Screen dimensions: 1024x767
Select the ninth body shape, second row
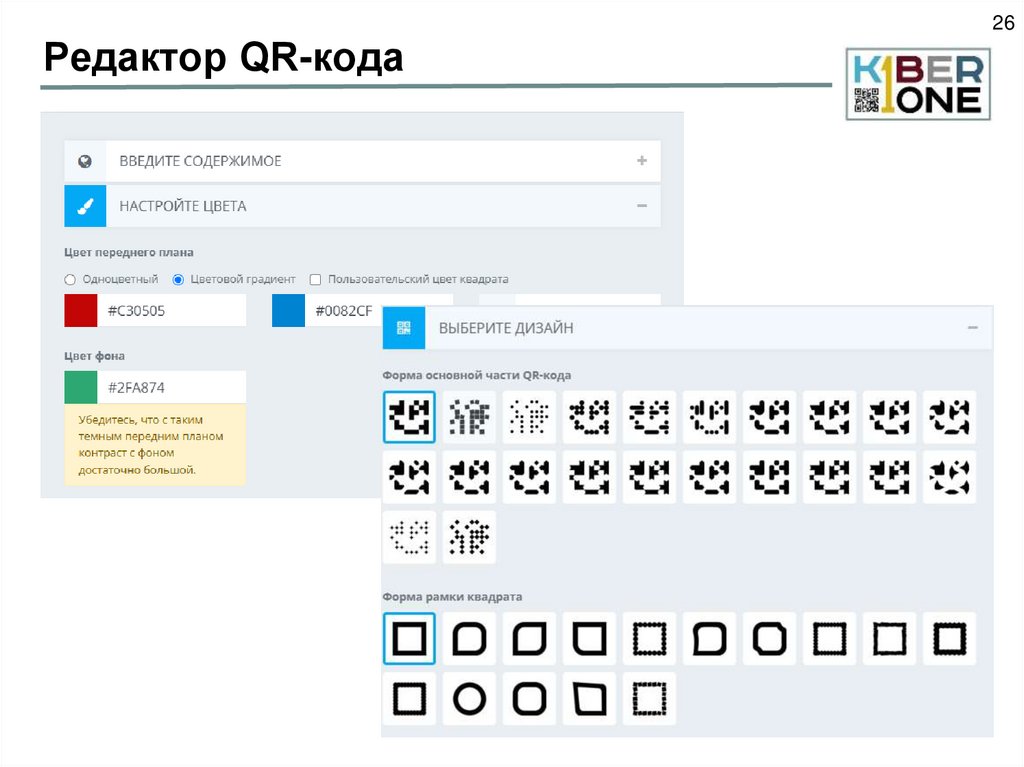tap(890, 477)
